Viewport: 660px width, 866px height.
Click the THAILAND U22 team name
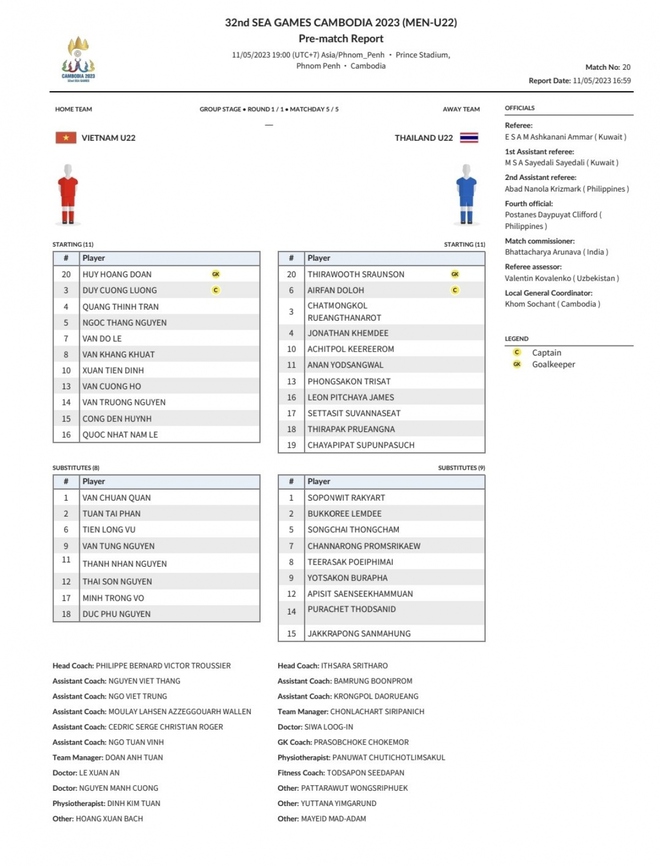click(x=424, y=138)
